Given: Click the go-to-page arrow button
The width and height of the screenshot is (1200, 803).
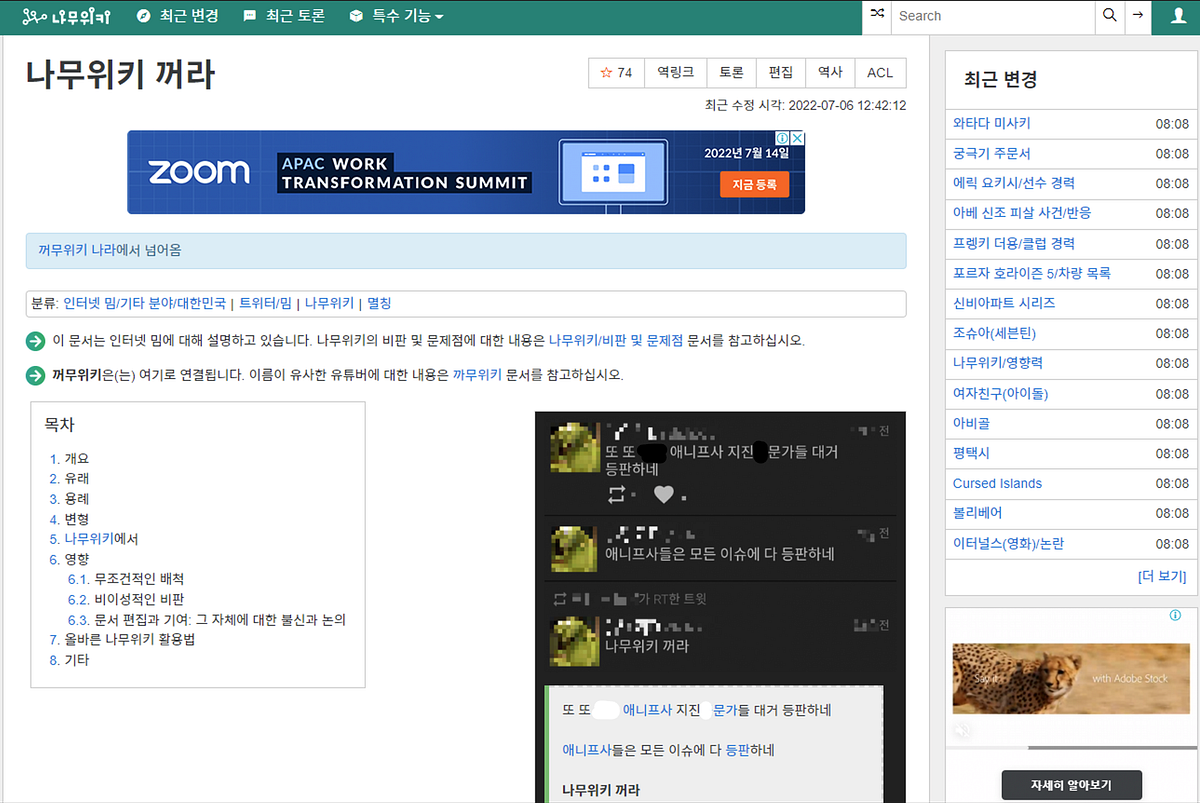Looking at the screenshot, I should [1137, 16].
